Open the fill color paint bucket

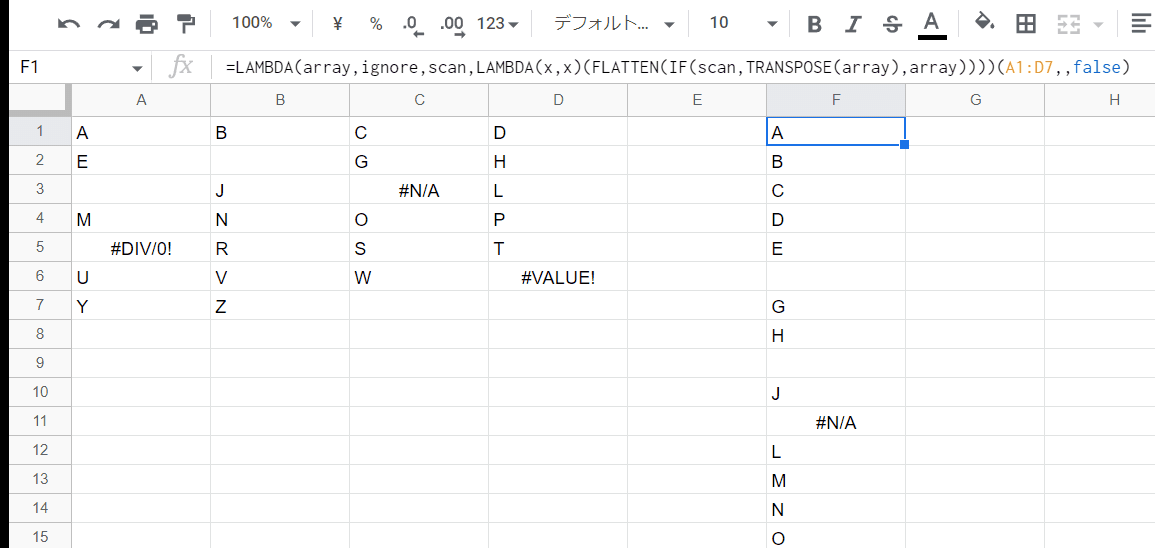coord(985,24)
